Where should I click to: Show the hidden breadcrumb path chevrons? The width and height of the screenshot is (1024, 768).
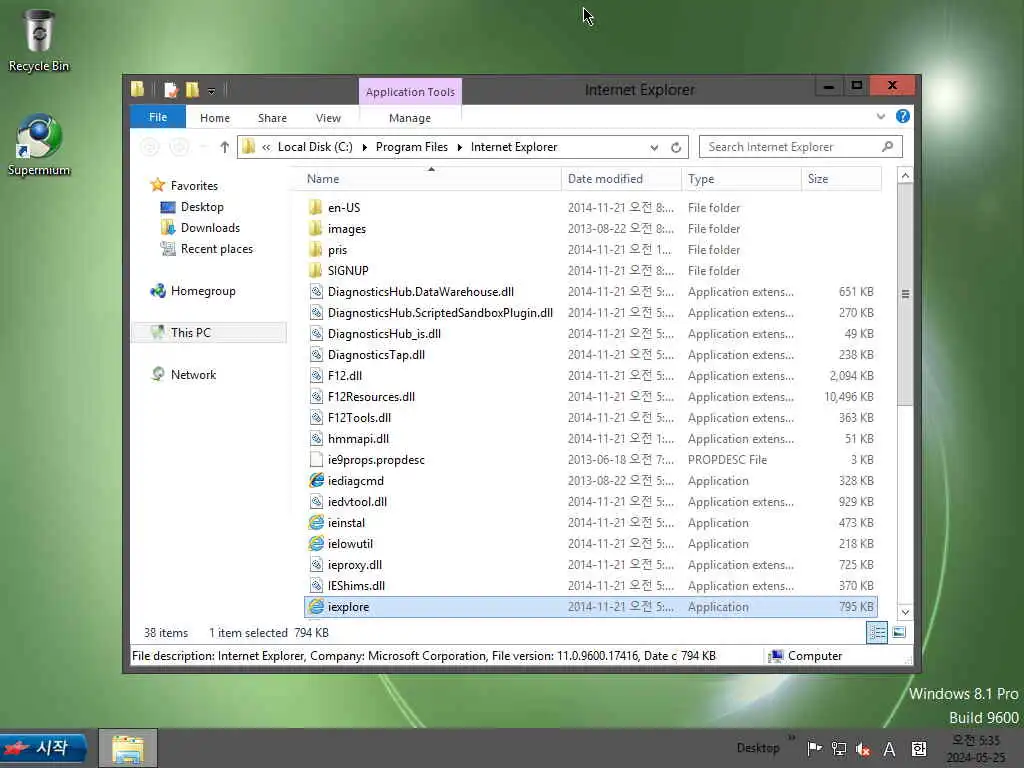pos(266,148)
